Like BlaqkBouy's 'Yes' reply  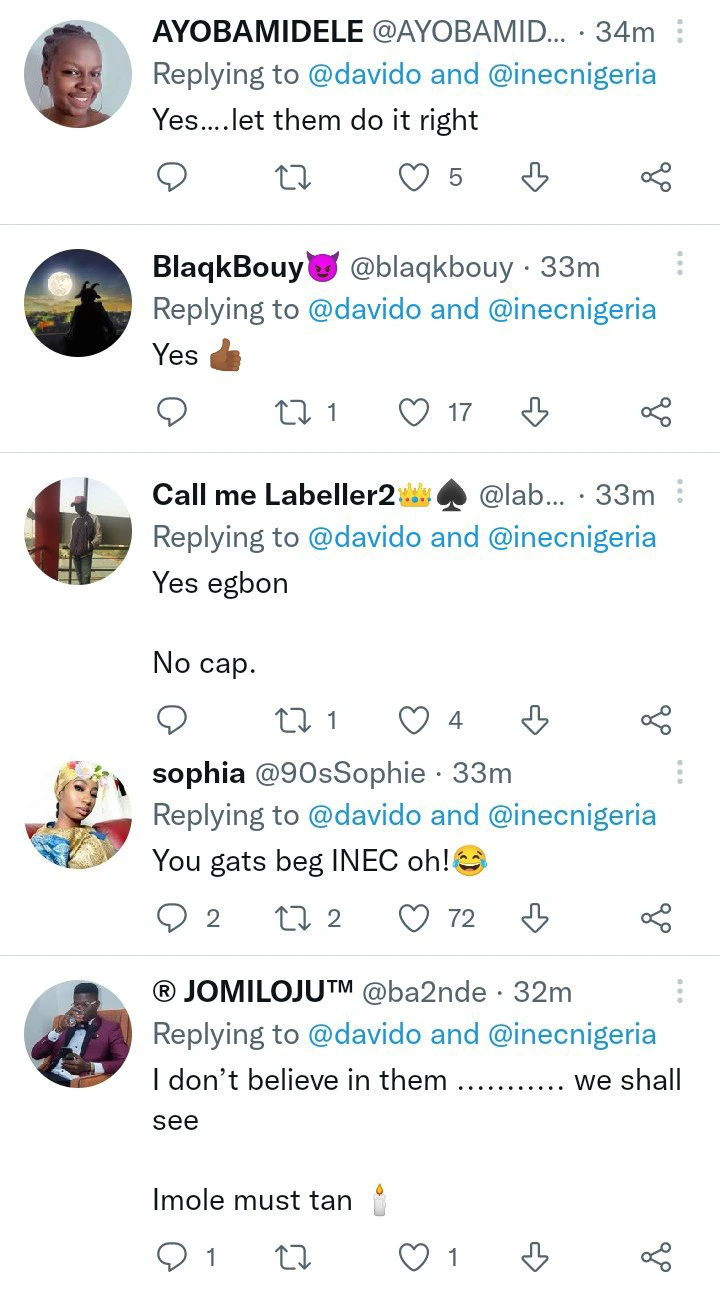click(414, 412)
